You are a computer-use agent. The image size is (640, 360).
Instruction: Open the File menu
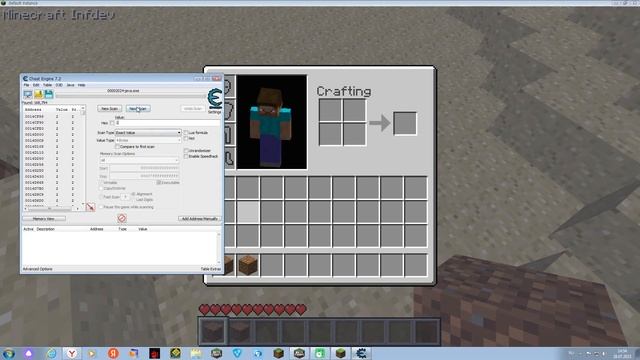pyautogui.click(x=27, y=85)
